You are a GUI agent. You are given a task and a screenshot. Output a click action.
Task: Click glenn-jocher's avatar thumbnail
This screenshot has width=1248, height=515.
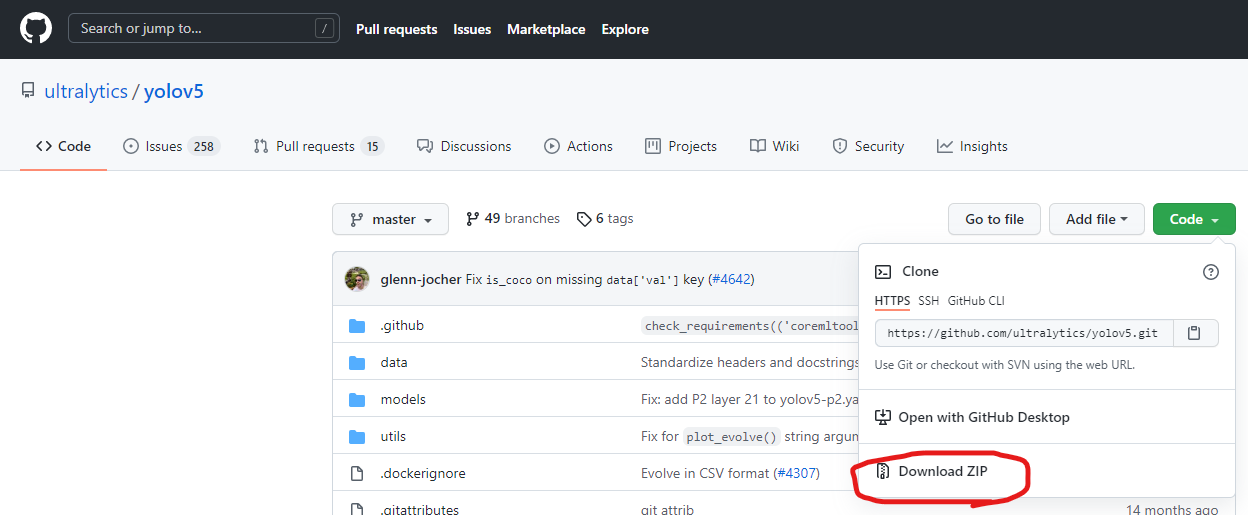(357, 279)
